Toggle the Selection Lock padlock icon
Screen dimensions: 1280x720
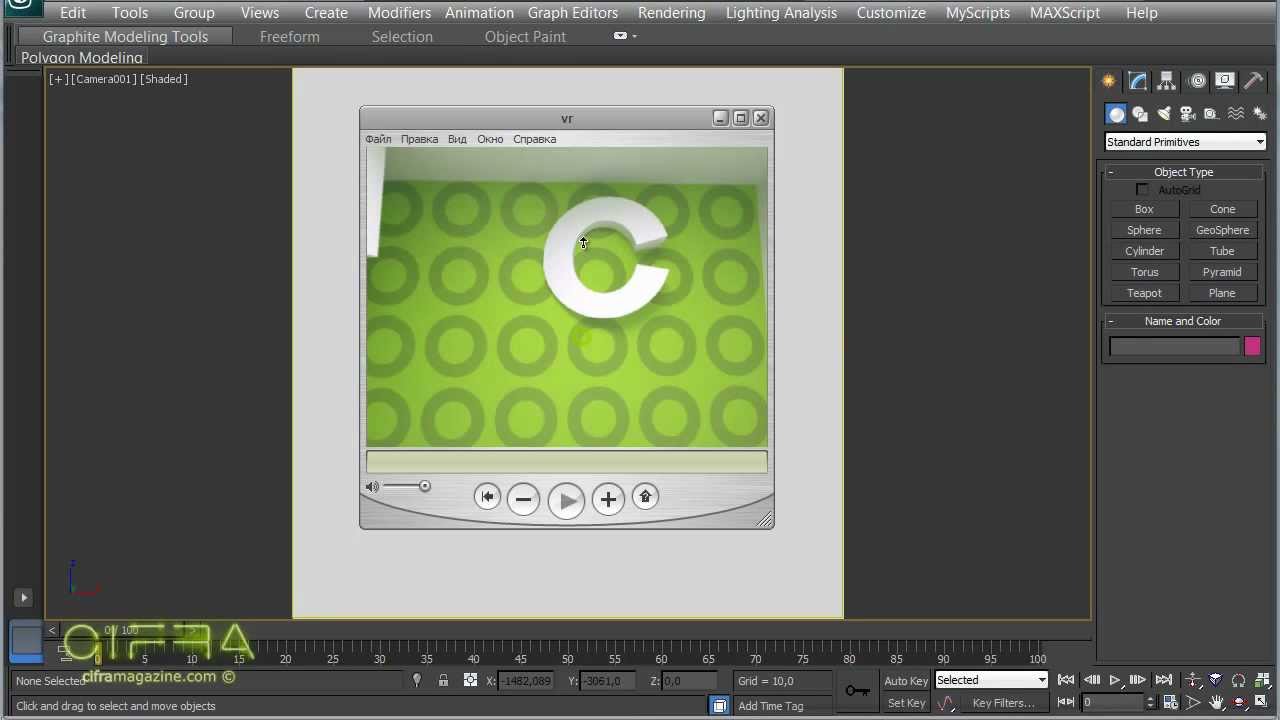coord(443,680)
